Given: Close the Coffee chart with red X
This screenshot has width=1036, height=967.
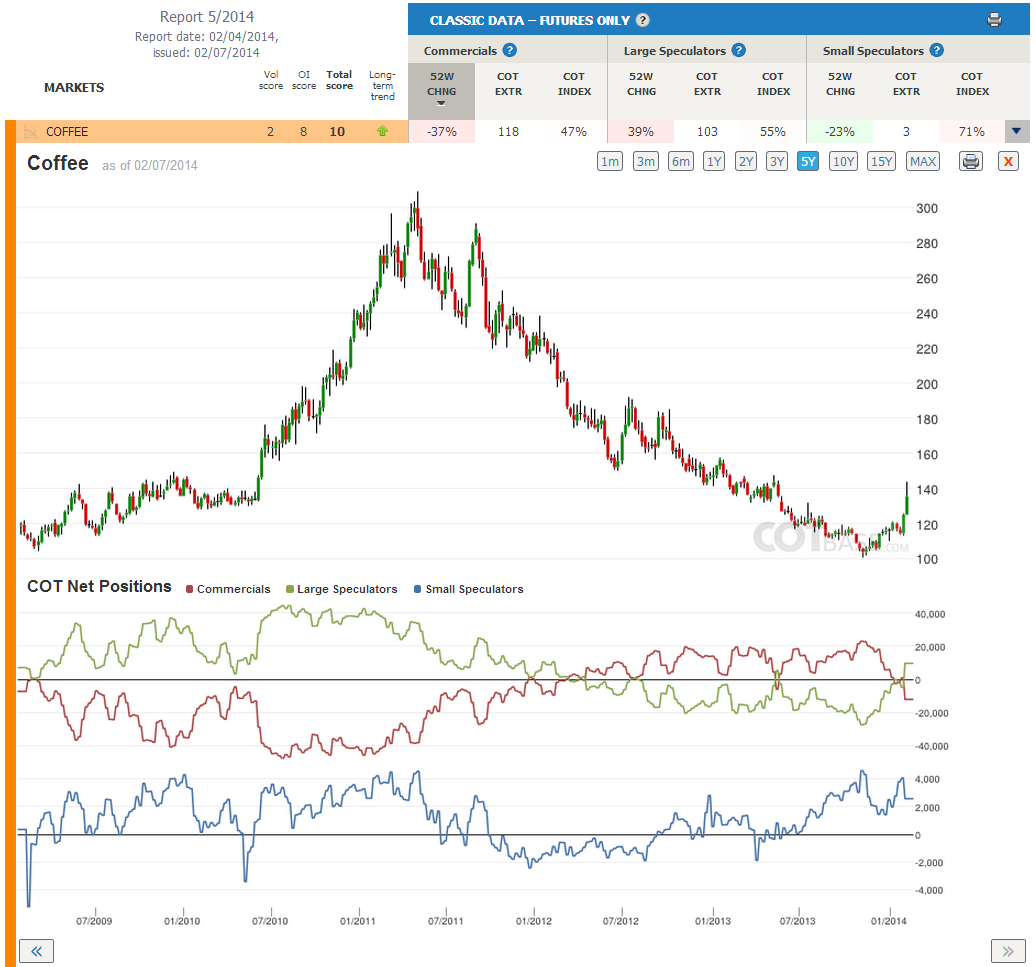Looking at the screenshot, I should point(1008,161).
